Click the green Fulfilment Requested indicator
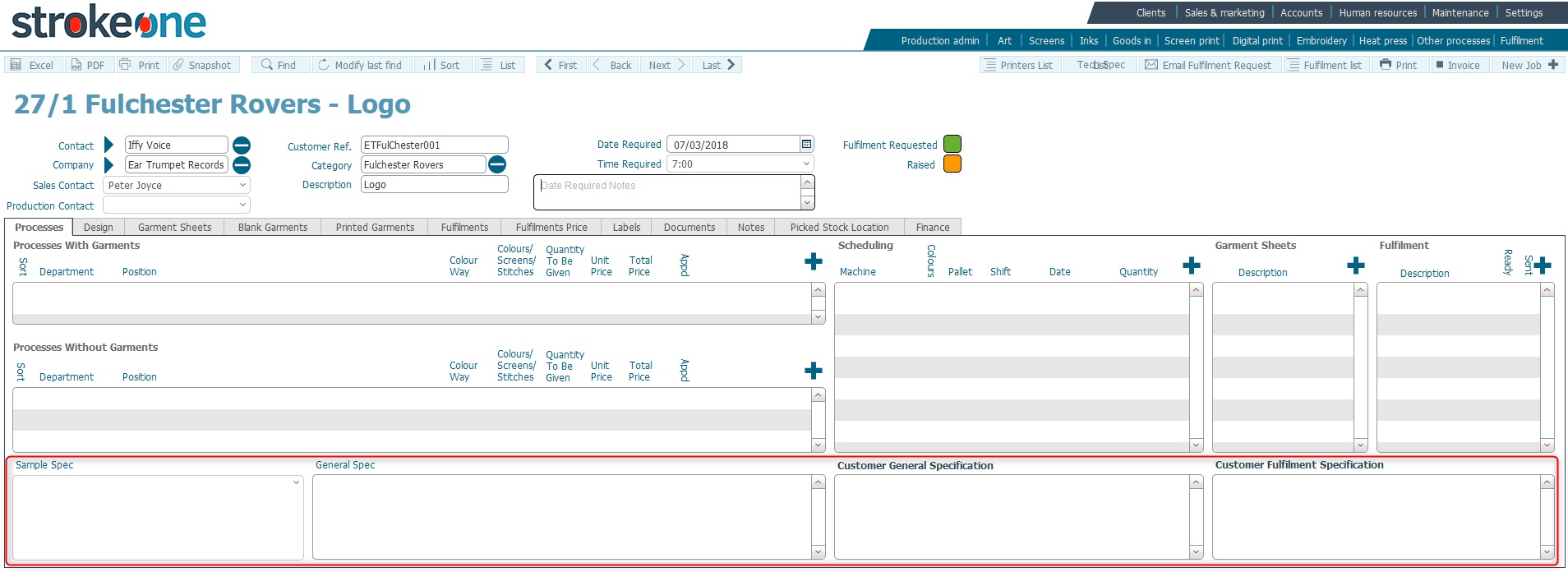Viewport: 1568px width, 572px height. (x=952, y=144)
